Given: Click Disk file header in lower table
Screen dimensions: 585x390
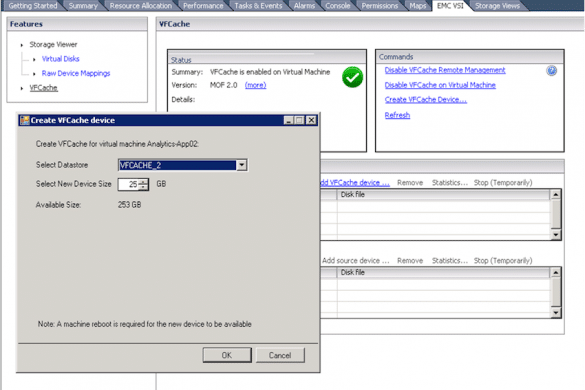Looking at the screenshot, I should (x=443, y=272).
